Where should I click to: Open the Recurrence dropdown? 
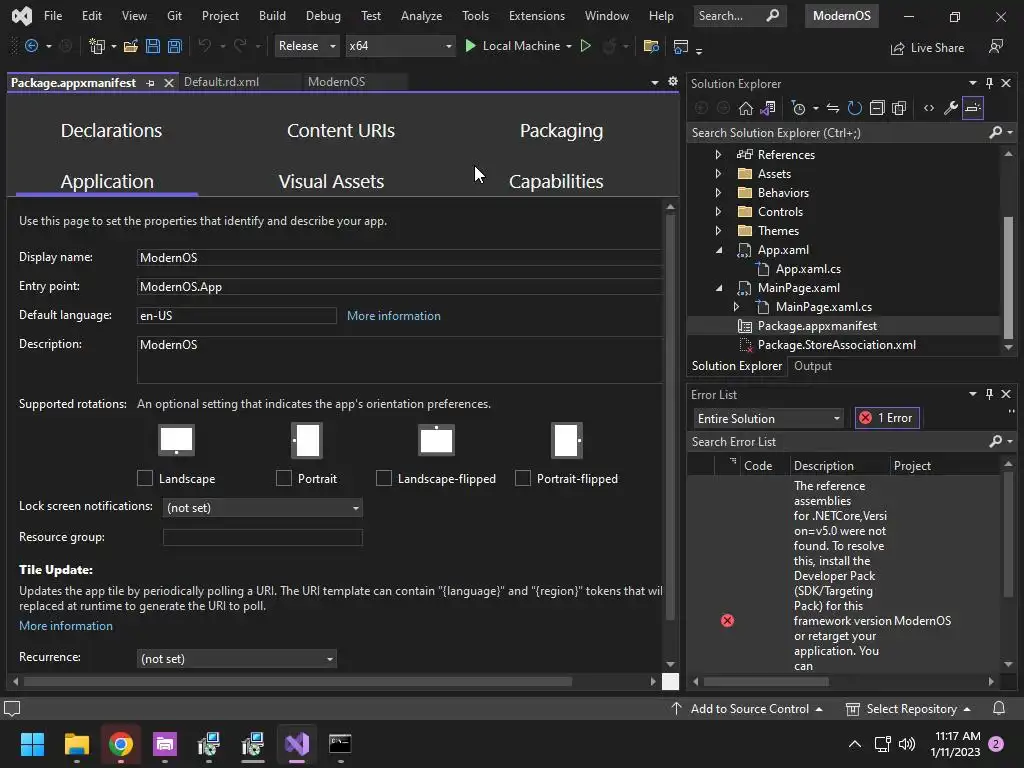pos(236,659)
